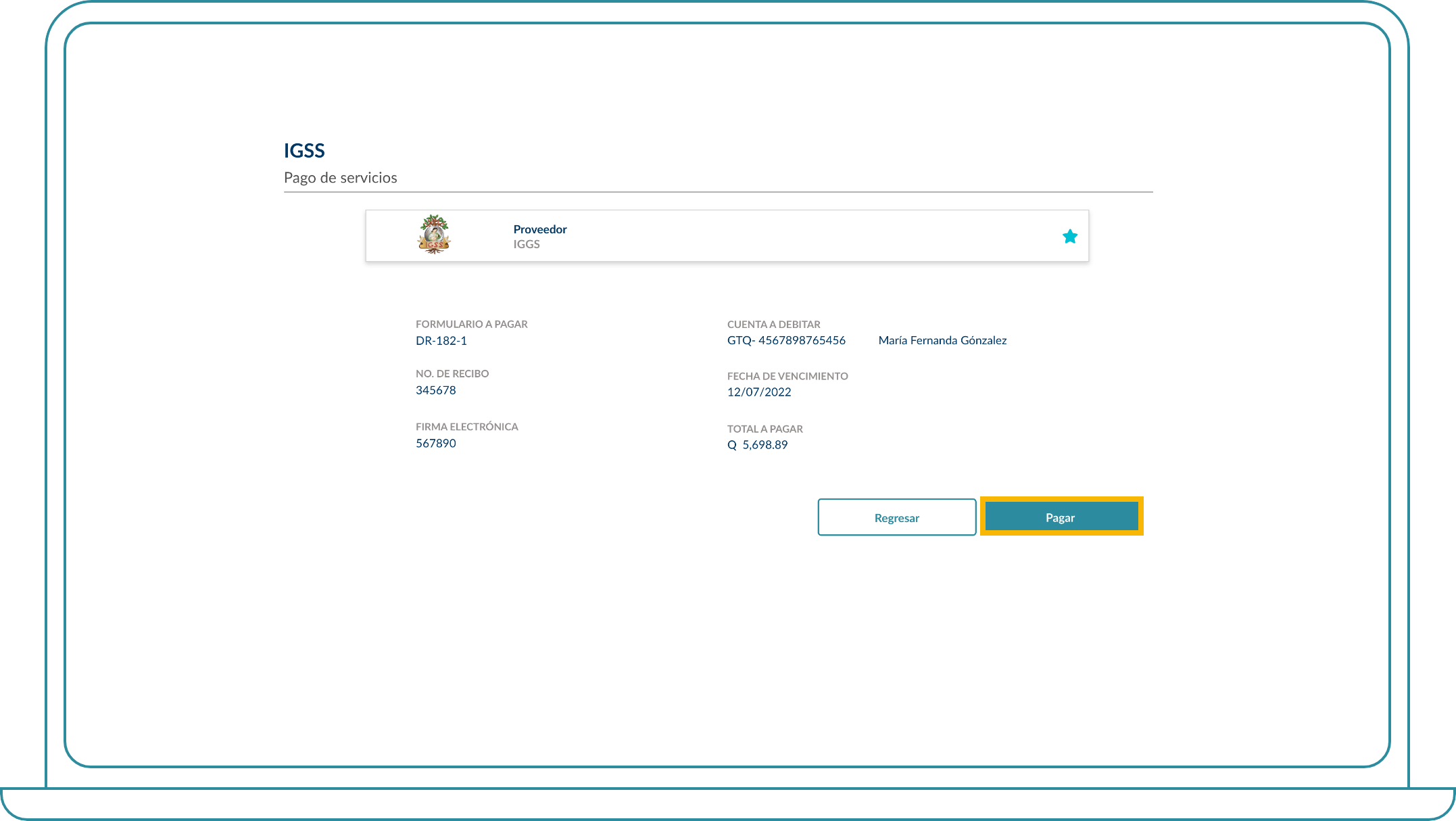This screenshot has width=1456, height=821.
Task: Click the Cuenta a debitar label
Action: click(x=773, y=324)
